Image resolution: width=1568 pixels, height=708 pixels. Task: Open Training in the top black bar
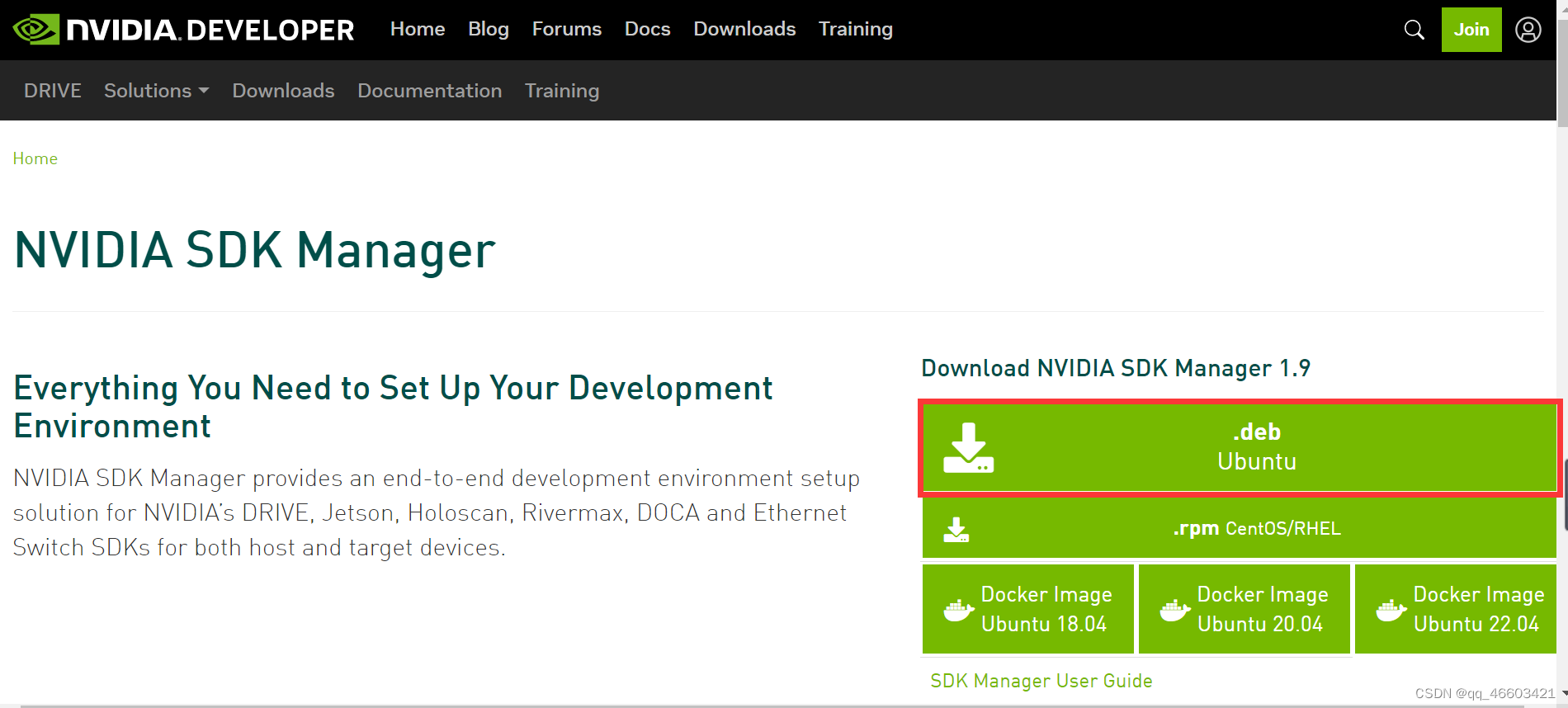[856, 29]
